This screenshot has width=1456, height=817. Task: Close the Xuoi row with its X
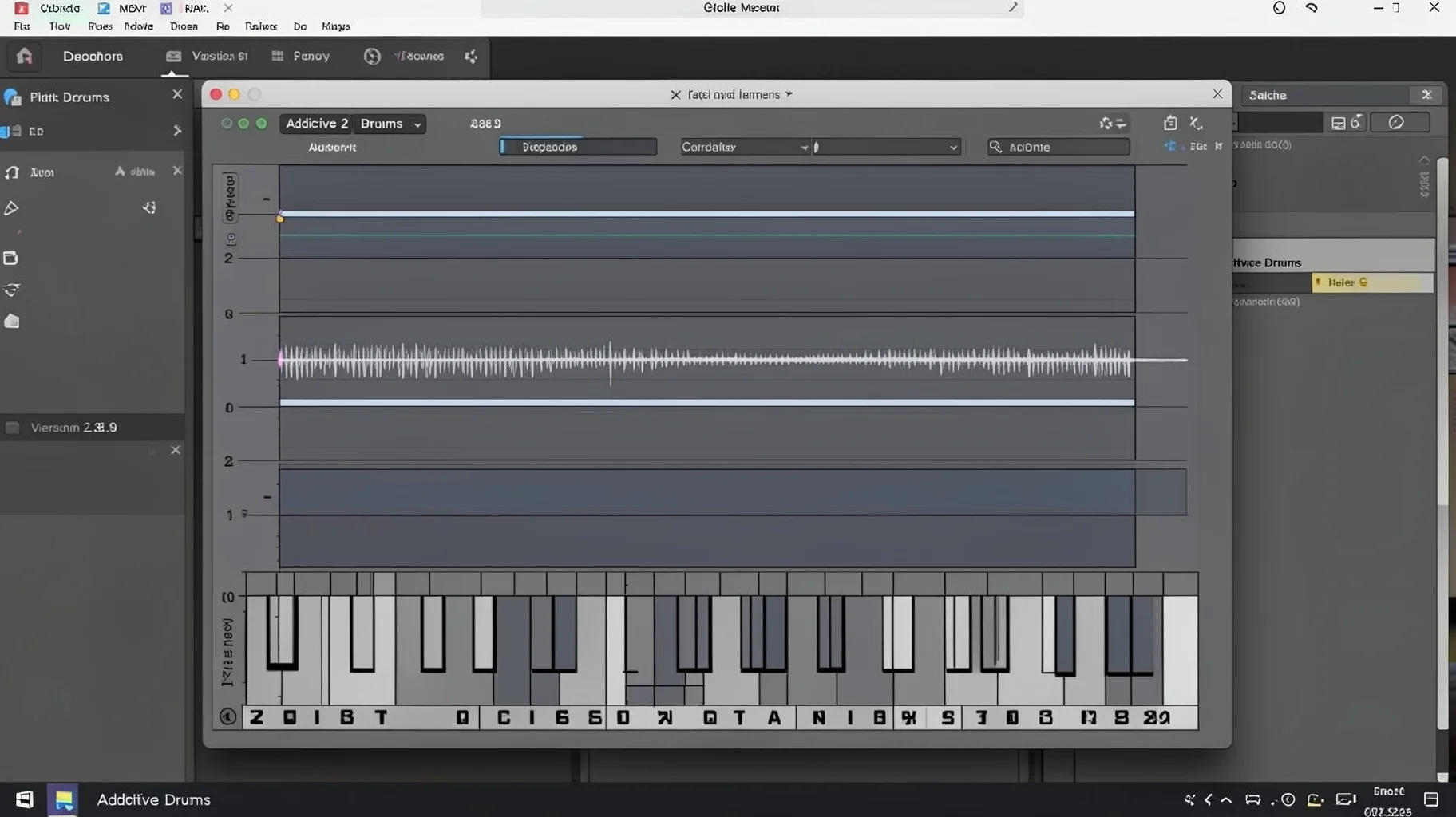click(177, 171)
